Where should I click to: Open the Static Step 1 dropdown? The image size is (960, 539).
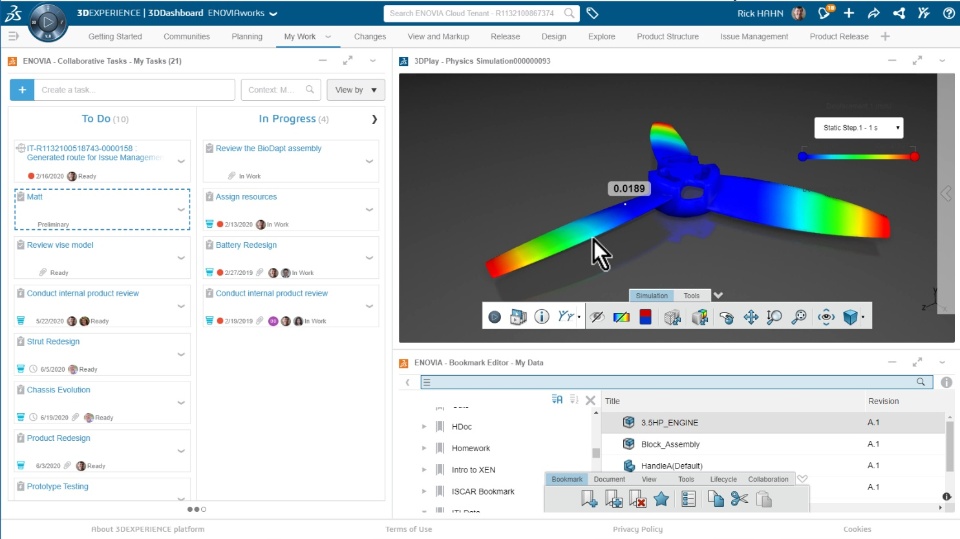click(858, 127)
